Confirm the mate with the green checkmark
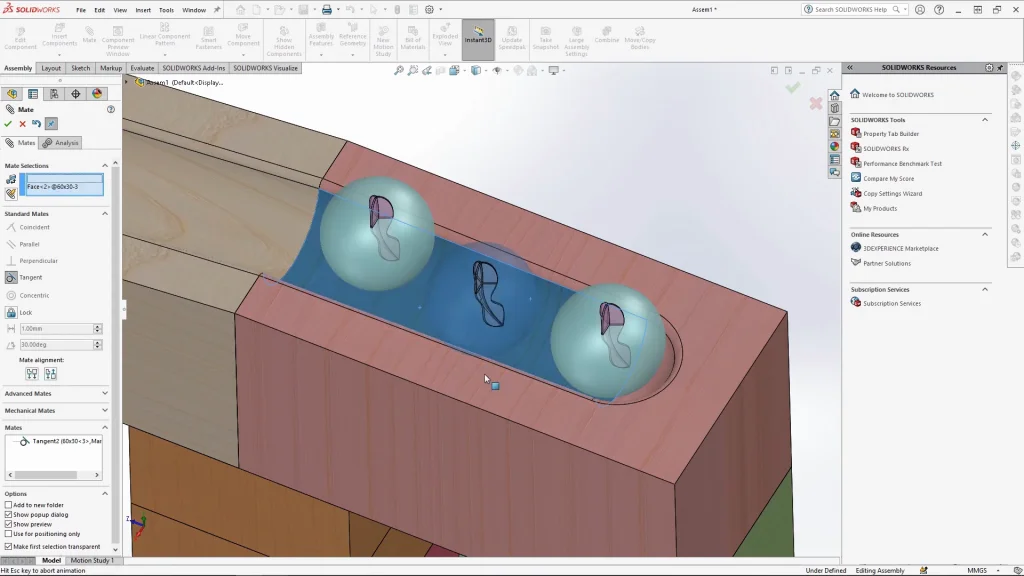Screen dimensions: 1024x576 (9, 124)
